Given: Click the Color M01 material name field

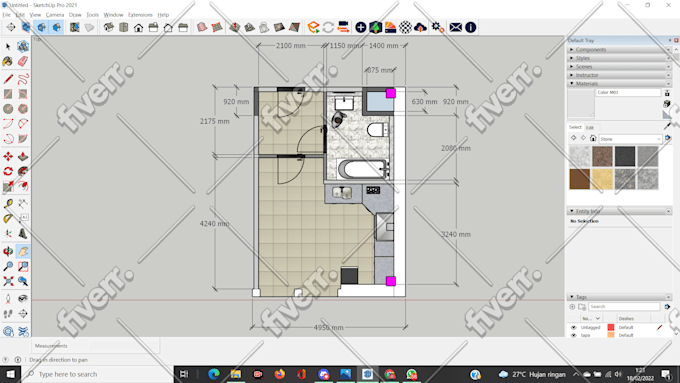Looking at the screenshot, I should (628, 92).
